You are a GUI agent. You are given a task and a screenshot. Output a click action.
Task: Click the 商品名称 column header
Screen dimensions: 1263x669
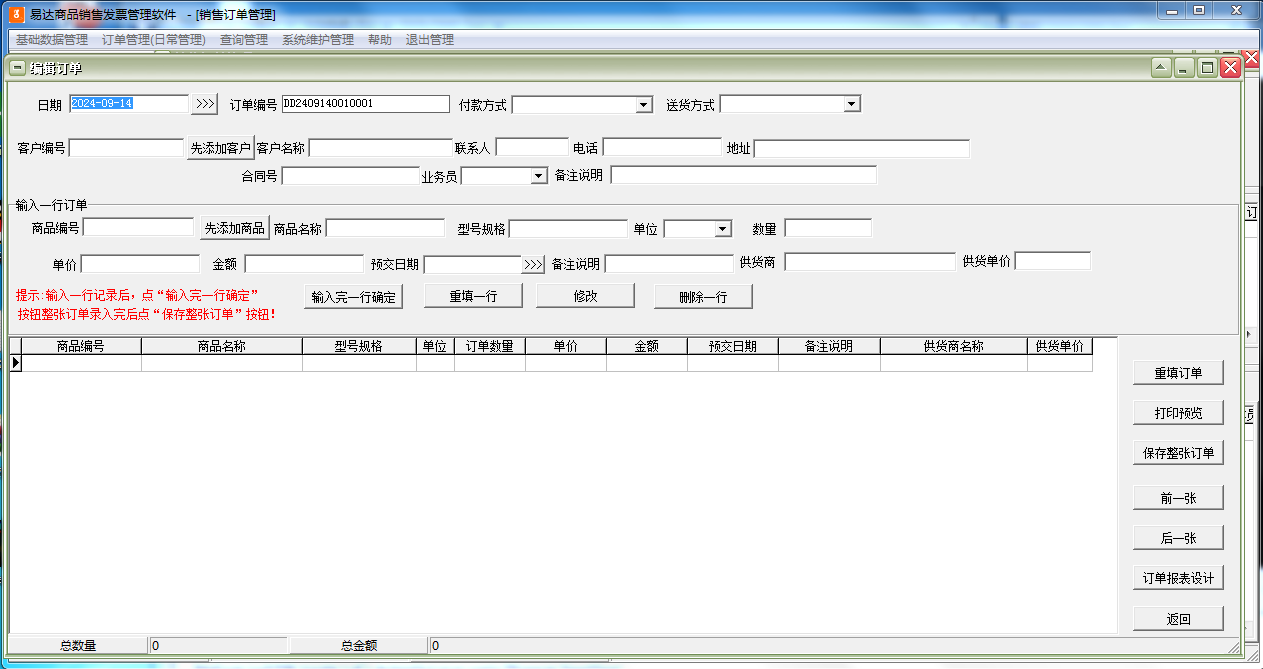222,346
